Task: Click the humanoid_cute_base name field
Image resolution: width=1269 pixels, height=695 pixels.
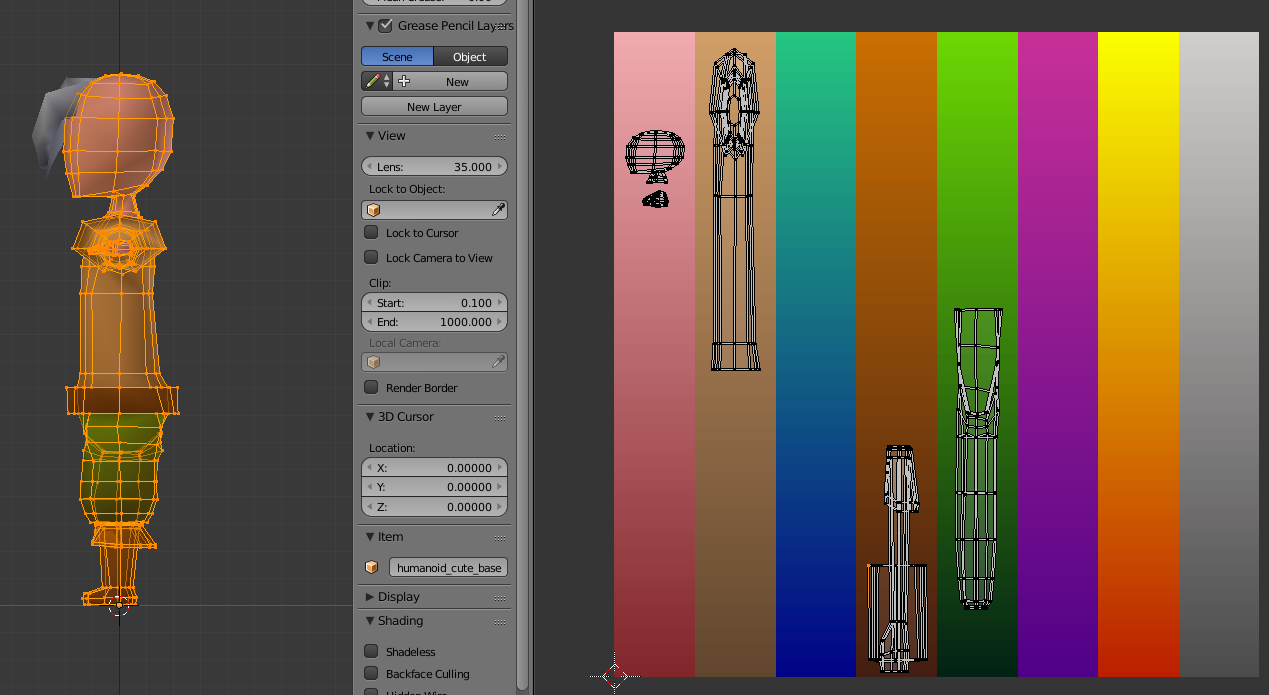Action: [448, 568]
